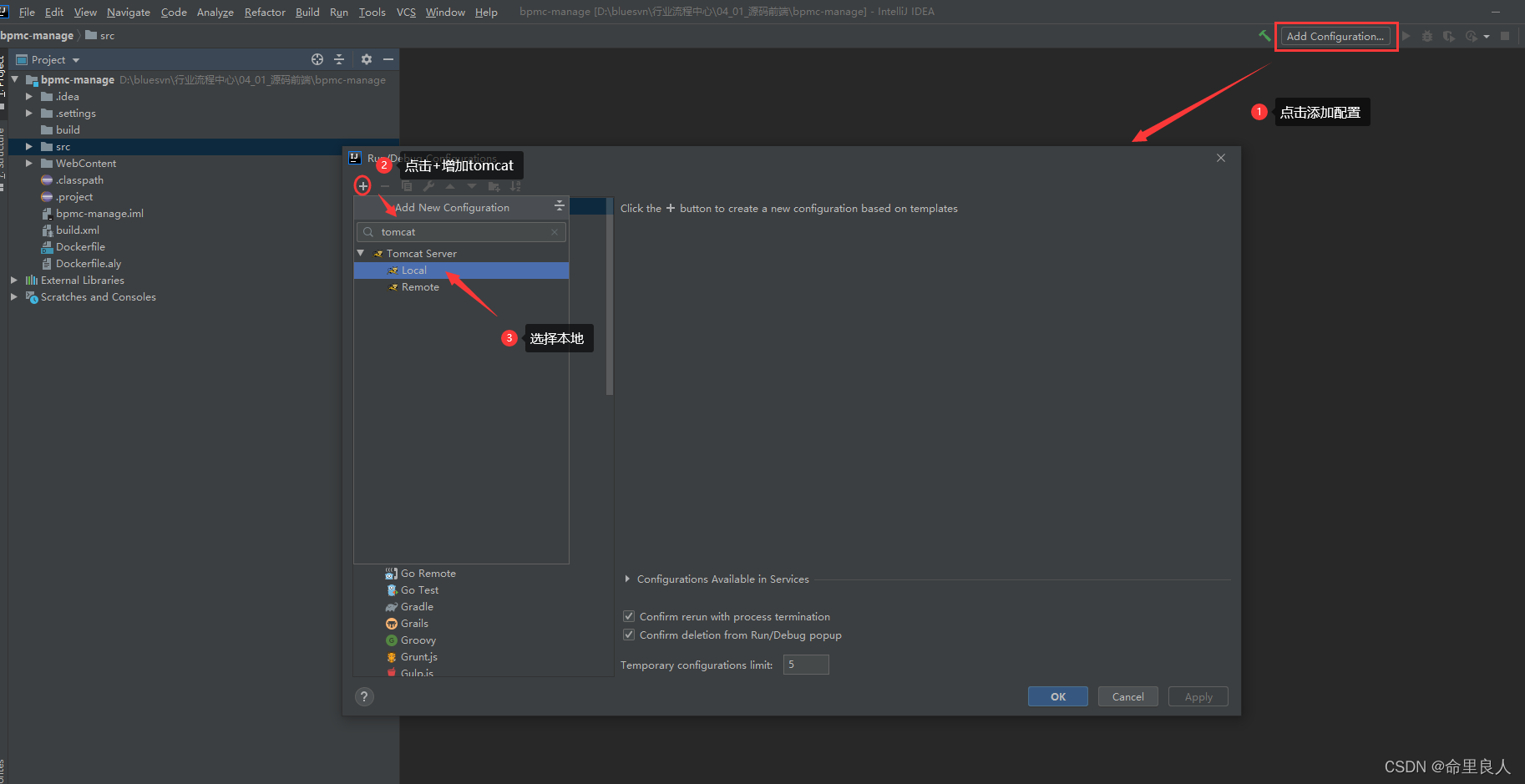Image resolution: width=1525 pixels, height=784 pixels.
Task: Open the profiler dropdown arrow
Action: (1487, 37)
